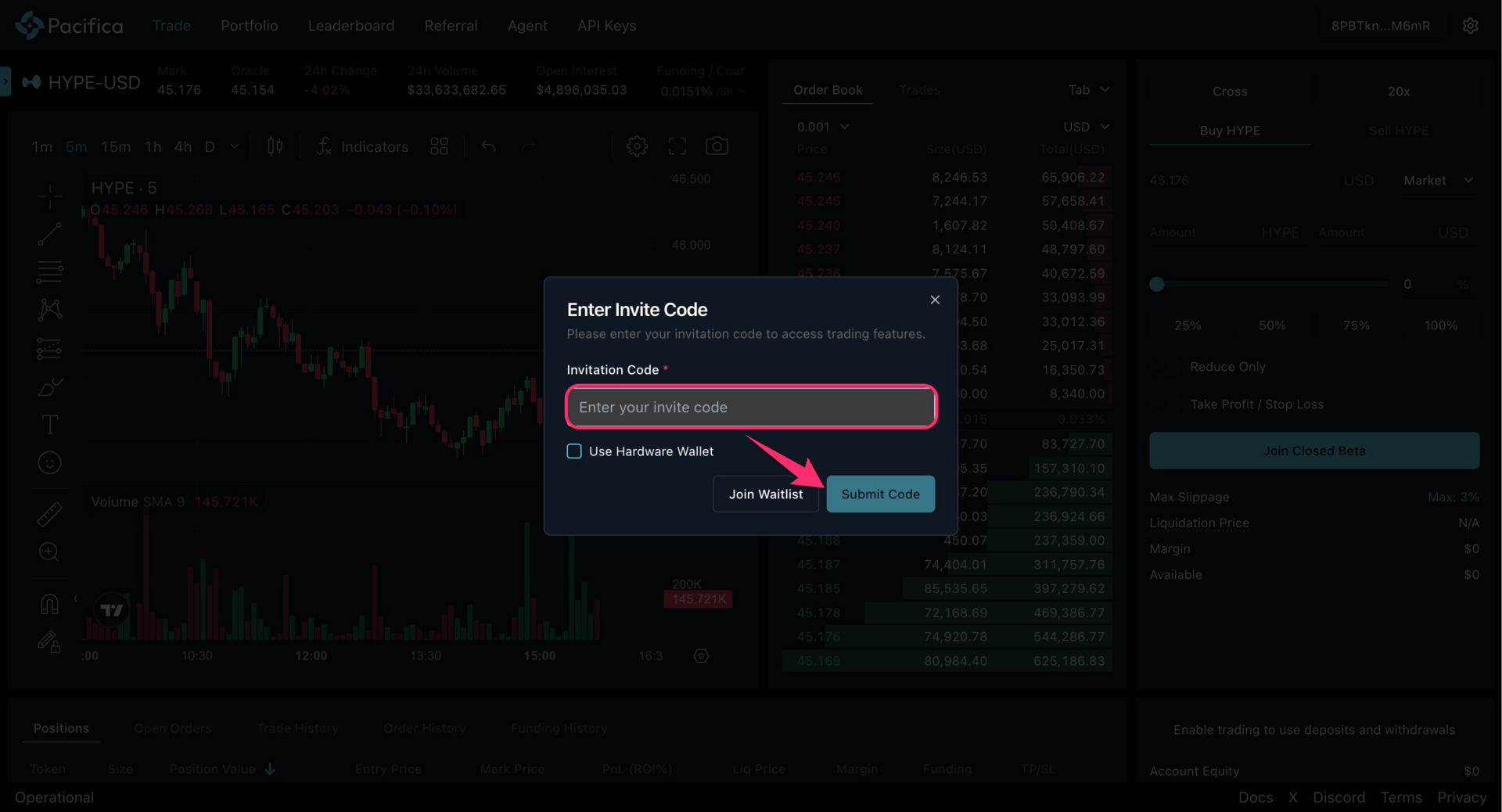1502x812 pixels.
Task: Select the text annotation tool
Action: (x=49, y=425)
